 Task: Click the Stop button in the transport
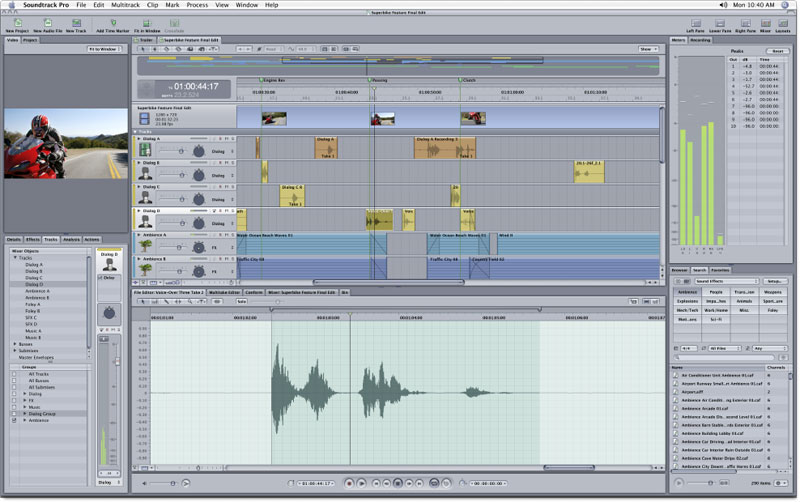(397, 483)
